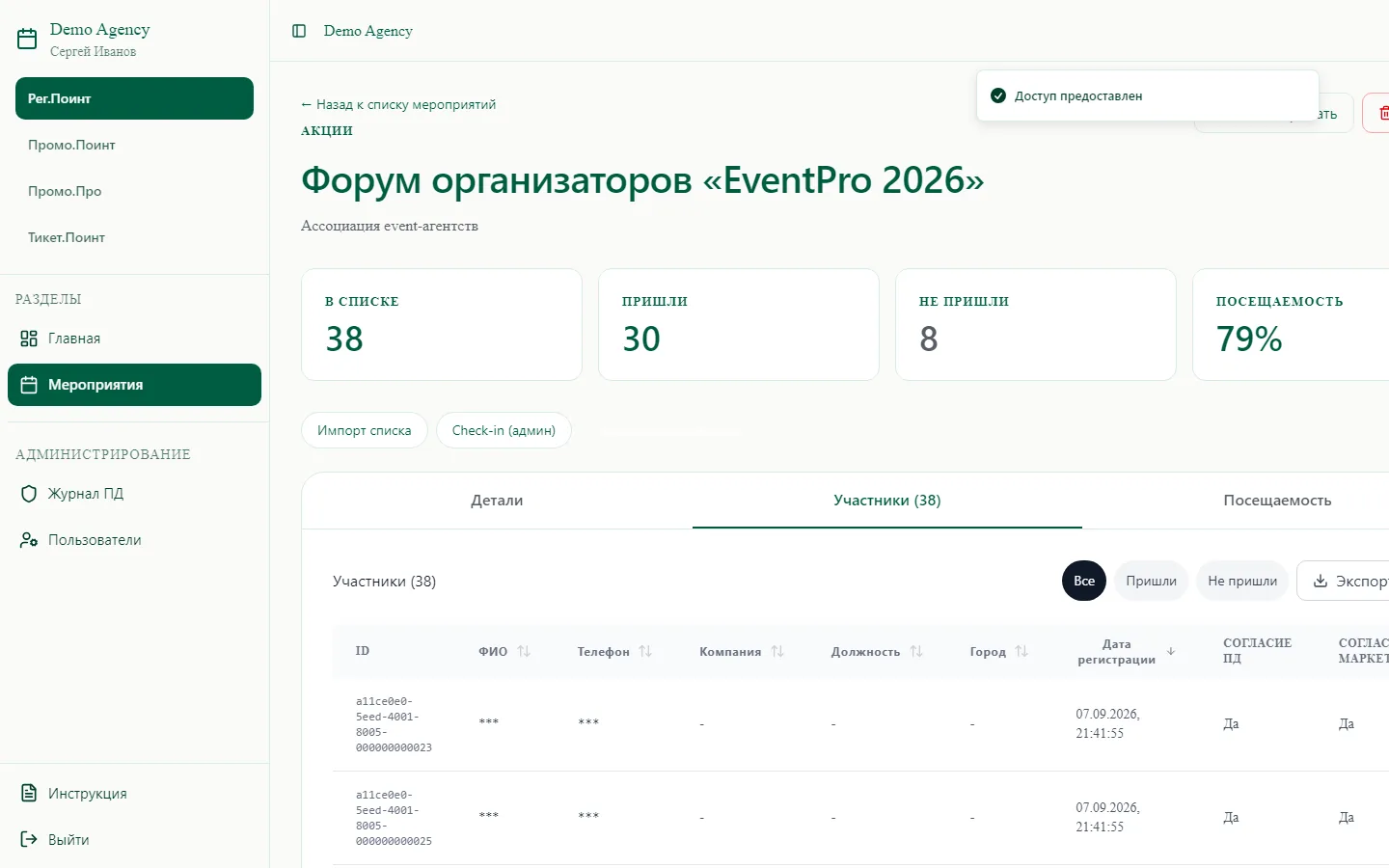Image resolution: width=1389 pixels, height=868 pixels.
Task: Click the Главная dashboard grid icon
Action: [x=29, y=339]
